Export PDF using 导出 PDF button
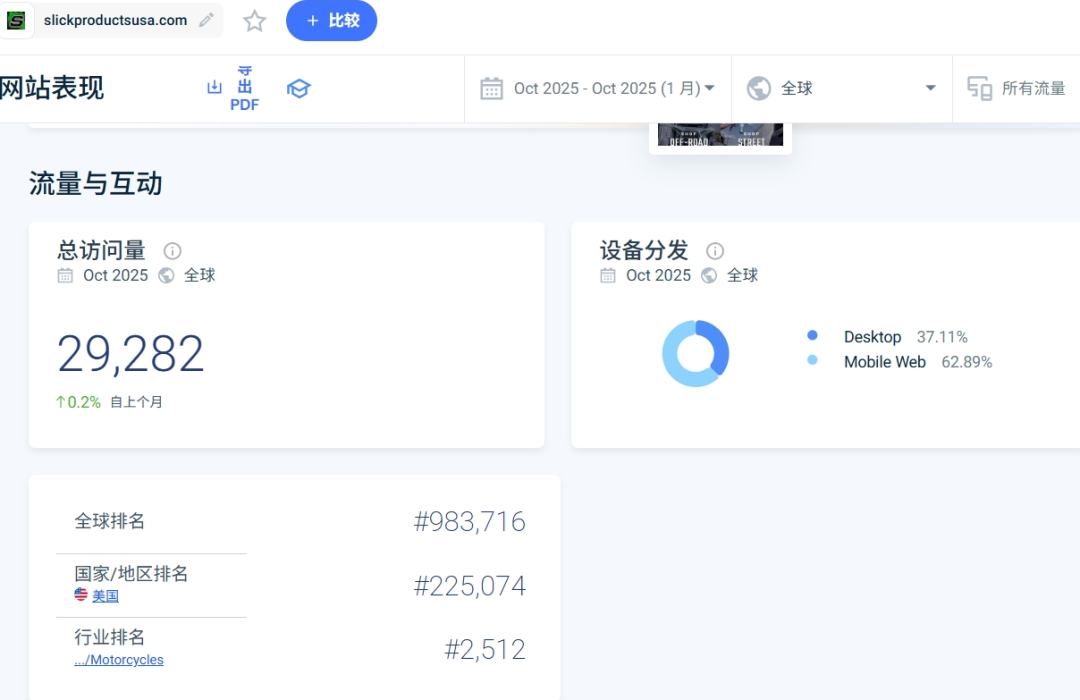This screenshot has height=700, width=1080. pyautogui.click(x=245, y=88)
